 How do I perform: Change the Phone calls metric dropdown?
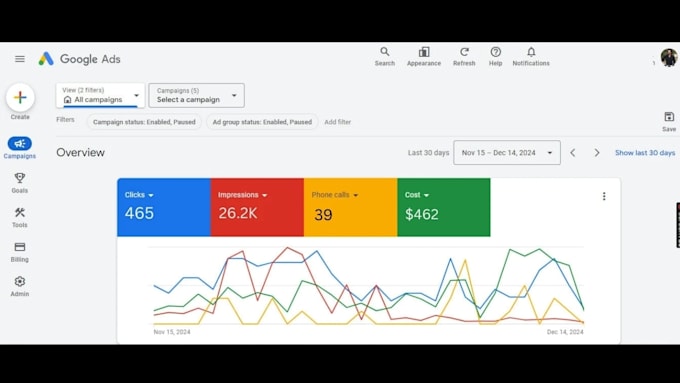click(x=335, y=195)
